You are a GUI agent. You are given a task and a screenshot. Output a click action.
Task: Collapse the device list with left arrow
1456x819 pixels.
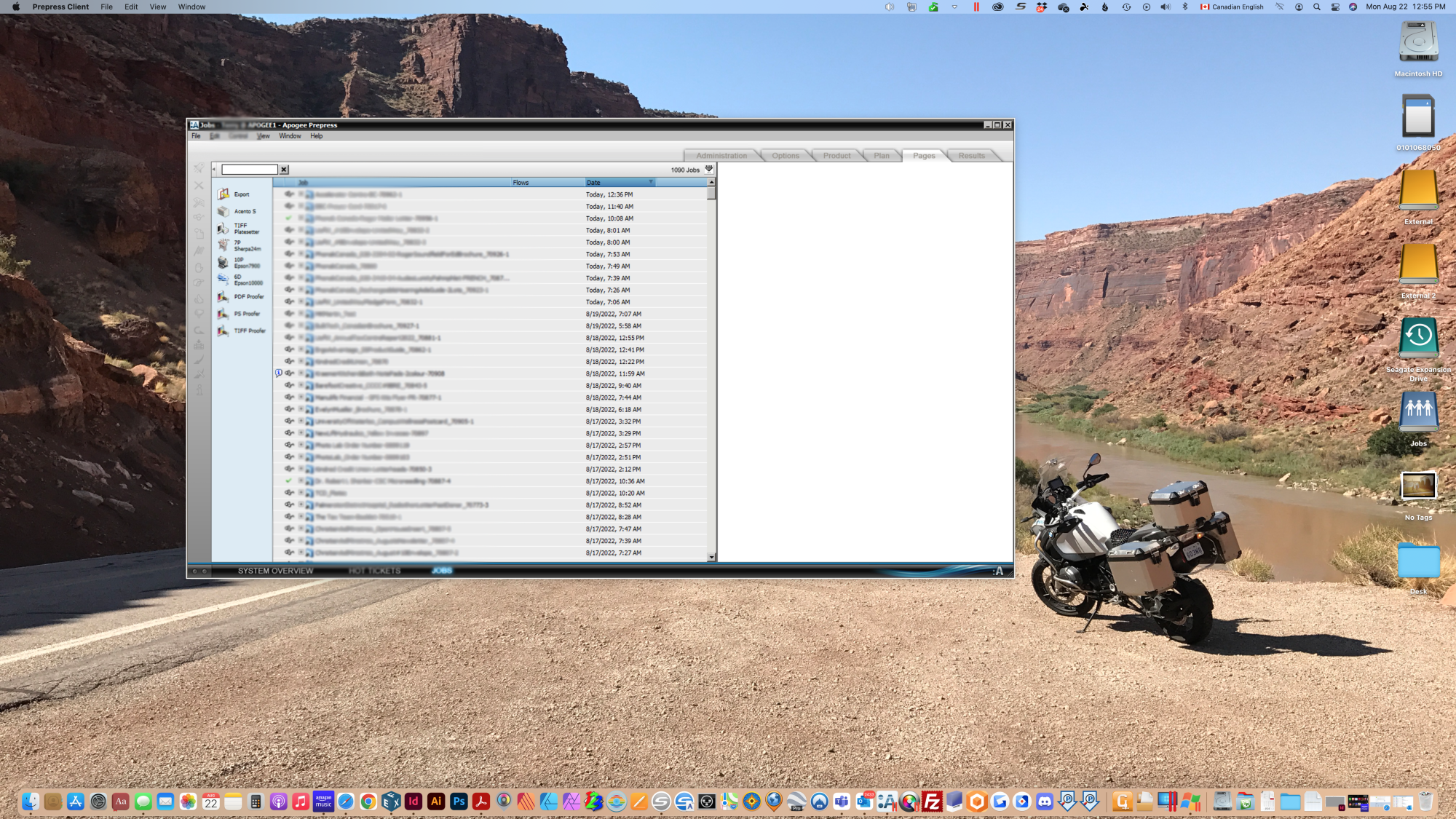[x=214, y=170]
